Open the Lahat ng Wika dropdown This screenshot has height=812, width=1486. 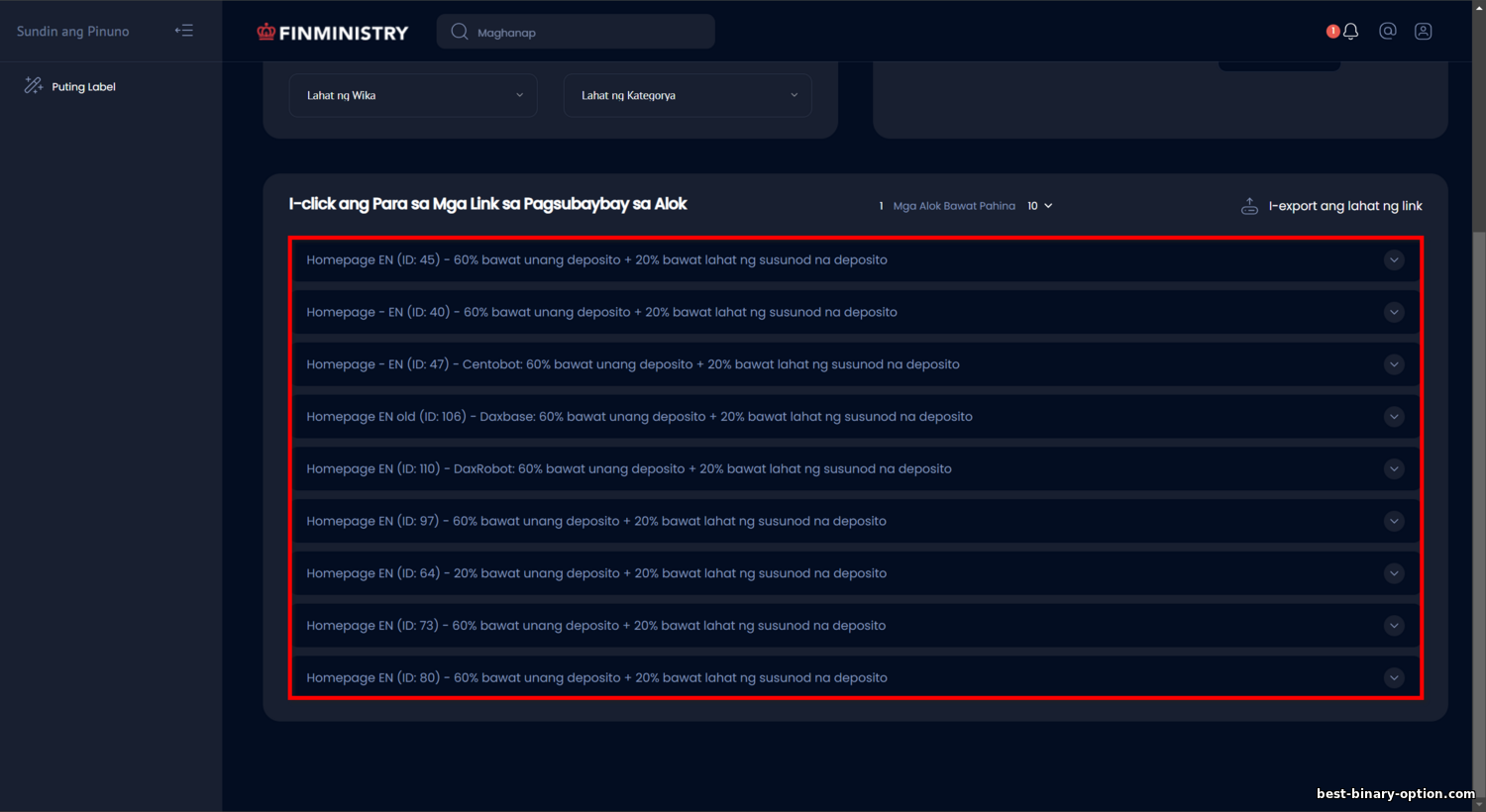(x=413, y=95)
